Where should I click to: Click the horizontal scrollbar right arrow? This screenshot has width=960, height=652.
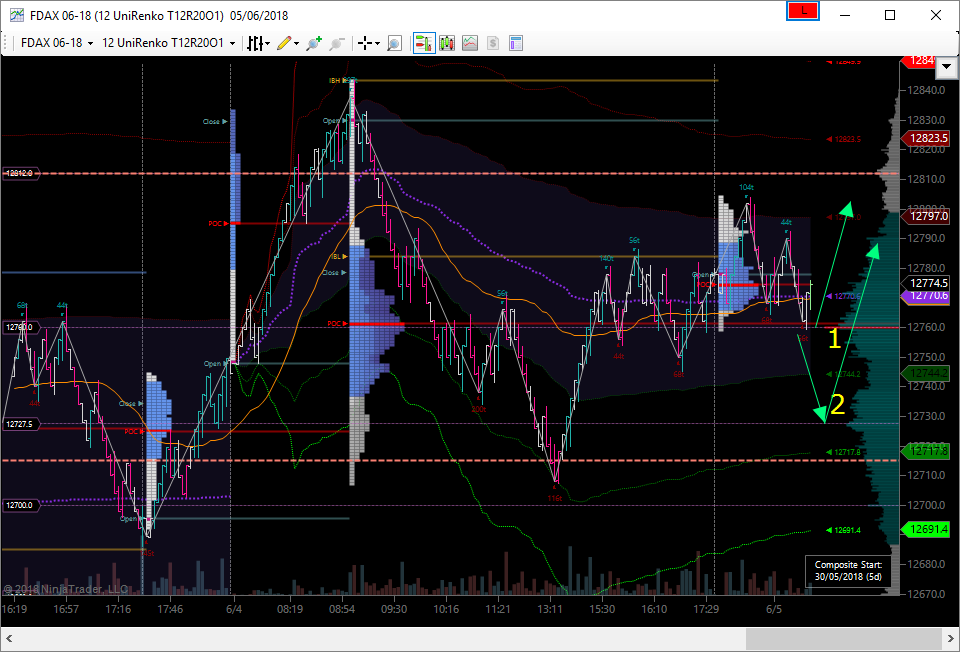coord(950,639)
